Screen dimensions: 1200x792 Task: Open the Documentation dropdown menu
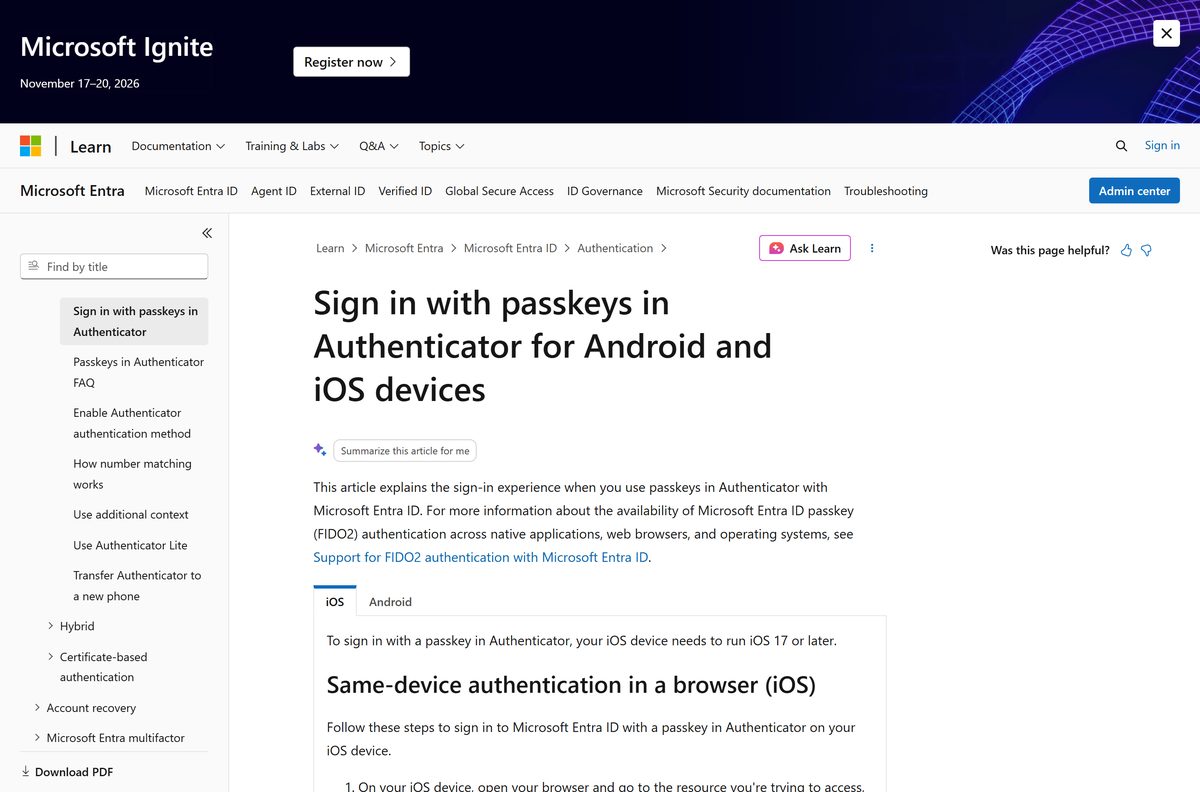click(178, 146)
